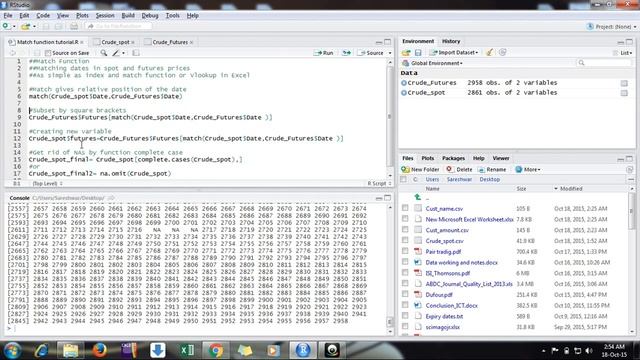640x360 pixels.
Task: Click the find/replace magnifier in editor toolbar
Action: click(104, 53)
